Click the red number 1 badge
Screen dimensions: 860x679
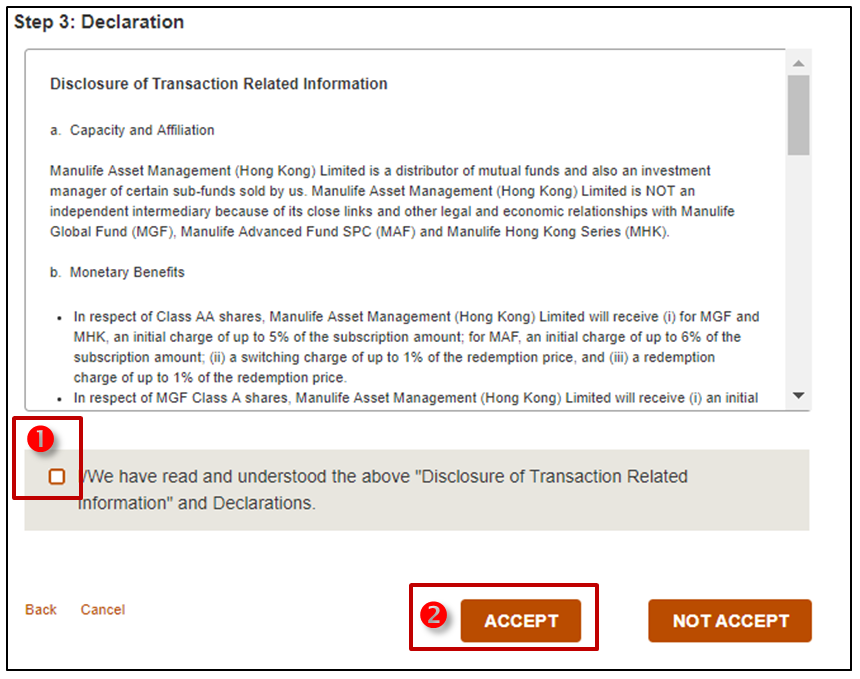click(37, 437)
